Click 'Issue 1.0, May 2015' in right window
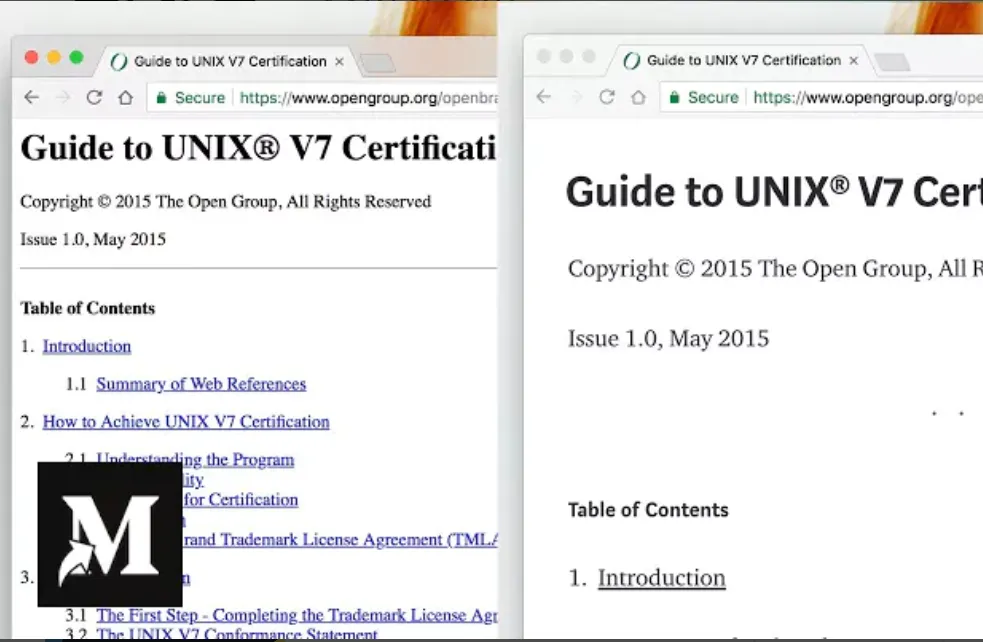The width and height of the screenshot is (983, 642). [x=668, y=338]
